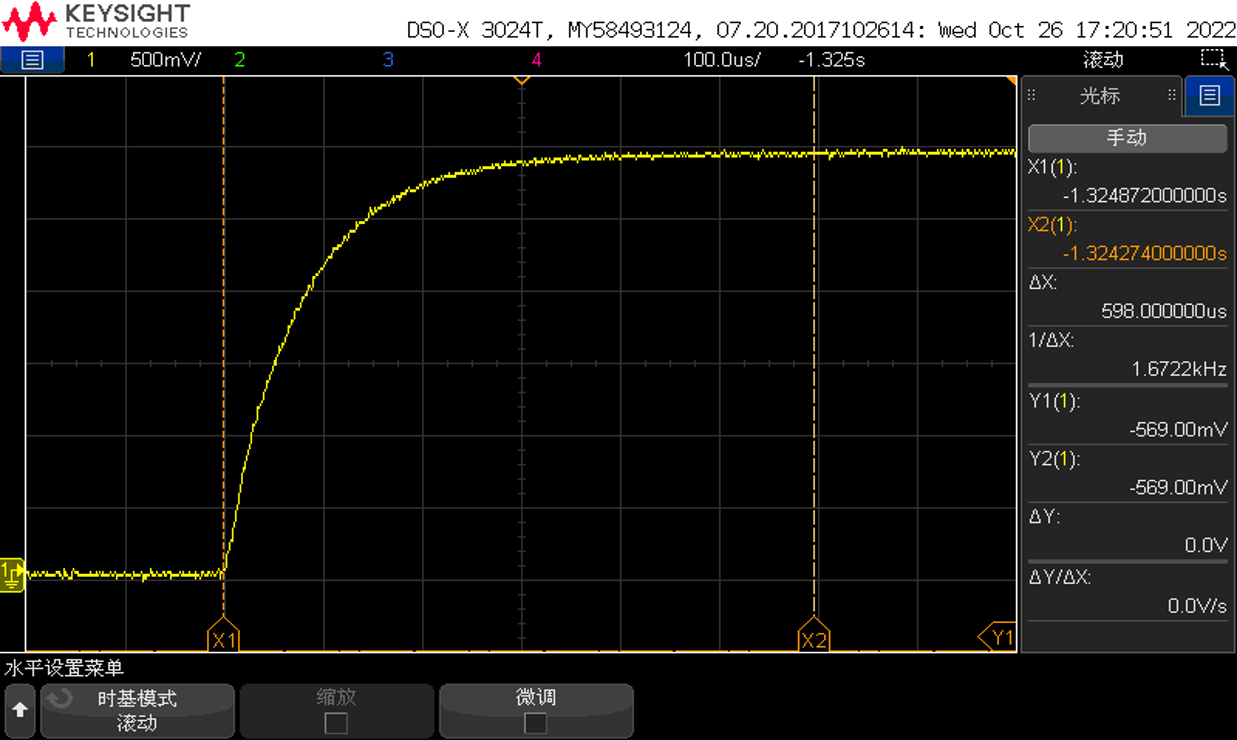This screenshot has width=1237, height=740.
Task: Open the 时基模式 time base mode selector
Action: (x=136, y=710)
